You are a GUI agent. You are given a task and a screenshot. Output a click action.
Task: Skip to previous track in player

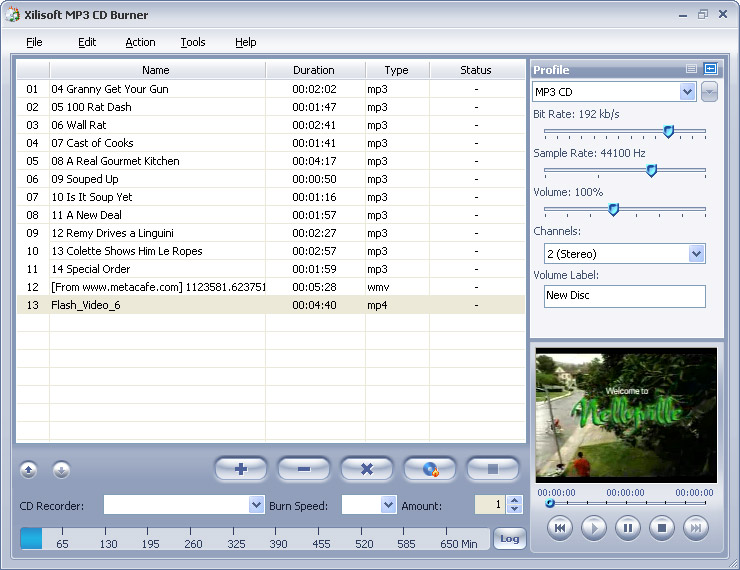click(x=560, y=527)
